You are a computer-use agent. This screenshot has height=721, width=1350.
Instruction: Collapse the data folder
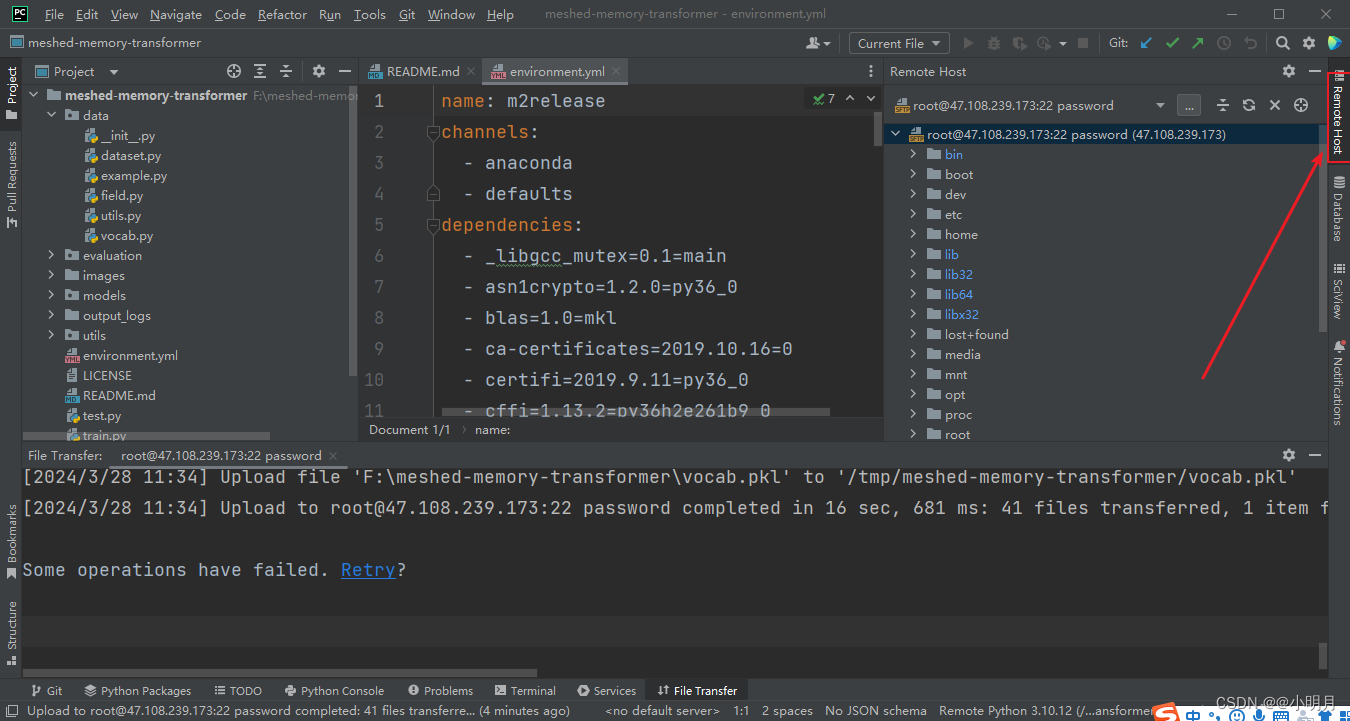(x=51, y=115)
